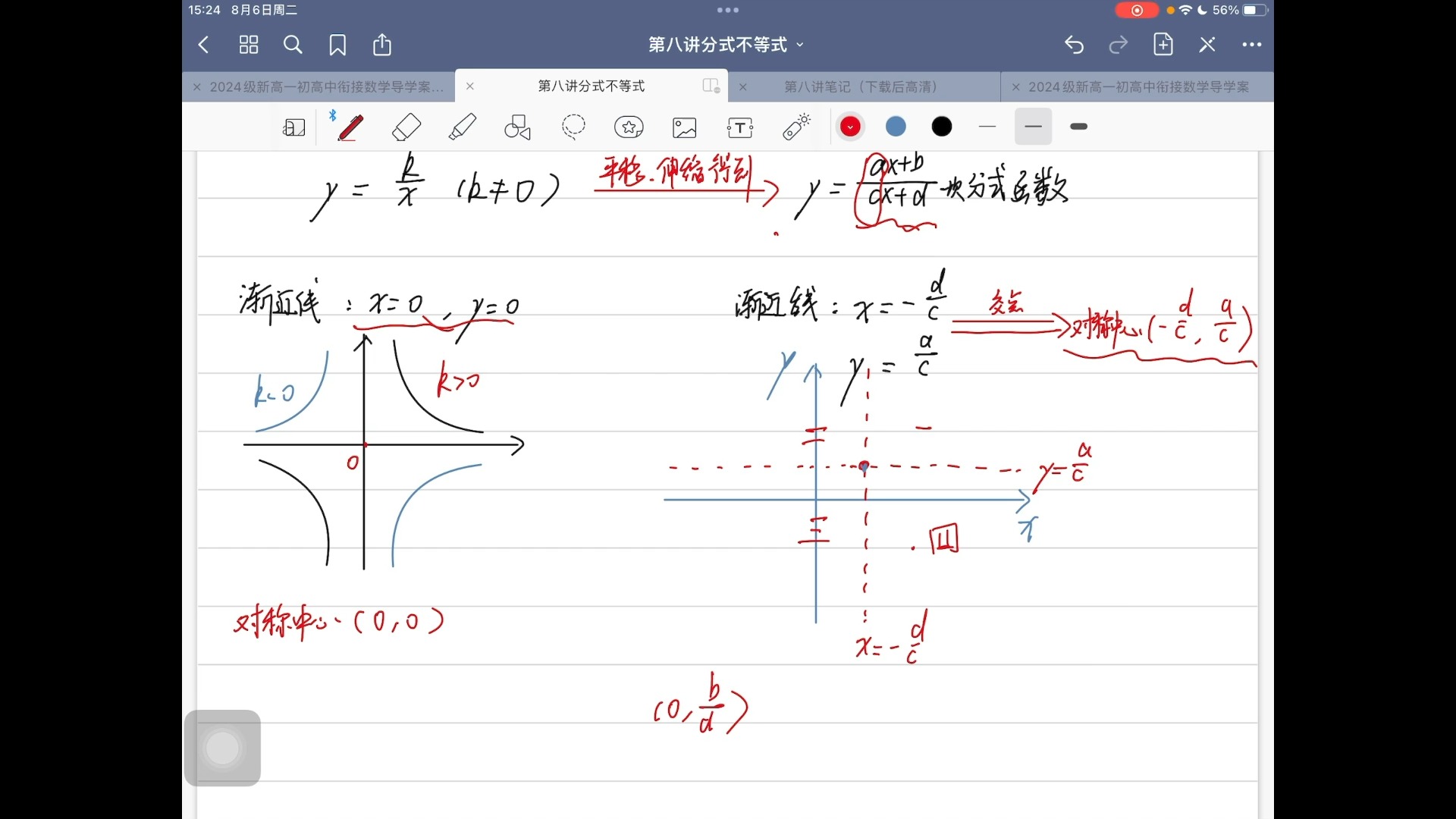1456x819 pixels.
Task: Undo the last stroke
Action: tap(1074, 45)
